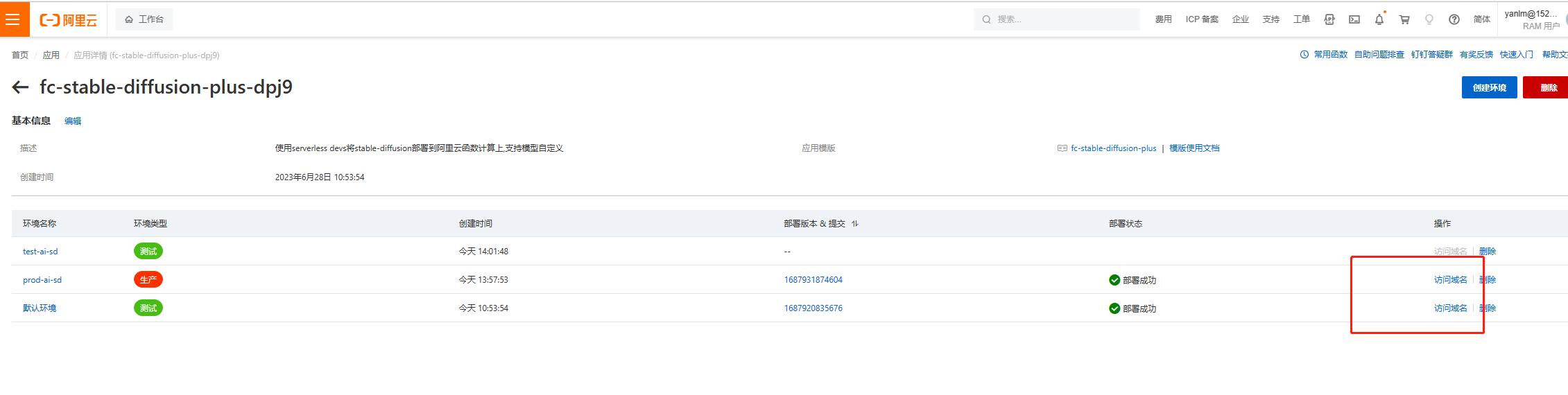
Task: Click the API tools icon in header
Action: 1329,19
